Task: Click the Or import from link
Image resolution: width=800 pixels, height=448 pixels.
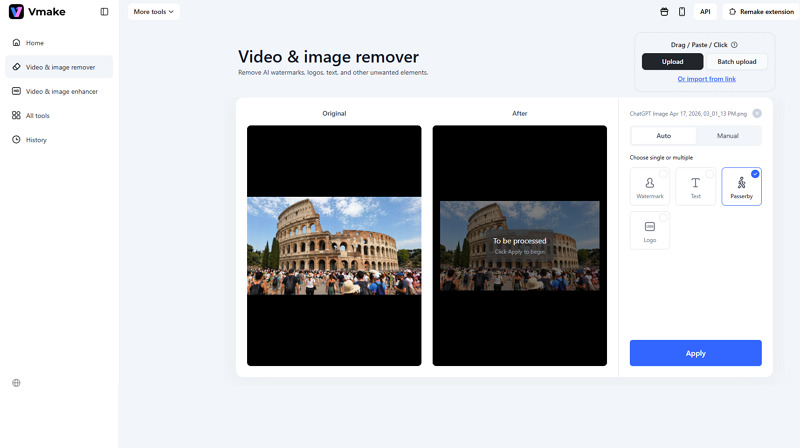Action: click(706, 79)
